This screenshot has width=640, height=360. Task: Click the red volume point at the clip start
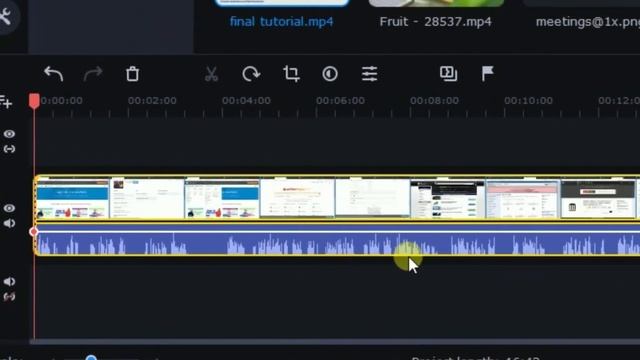click(x=34, y=232)
